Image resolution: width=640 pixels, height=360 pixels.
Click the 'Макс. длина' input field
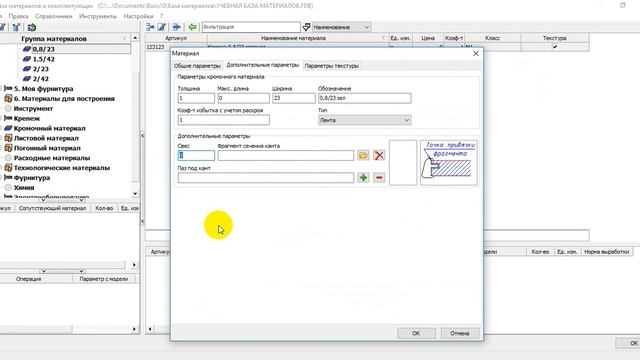coord(243,98)
